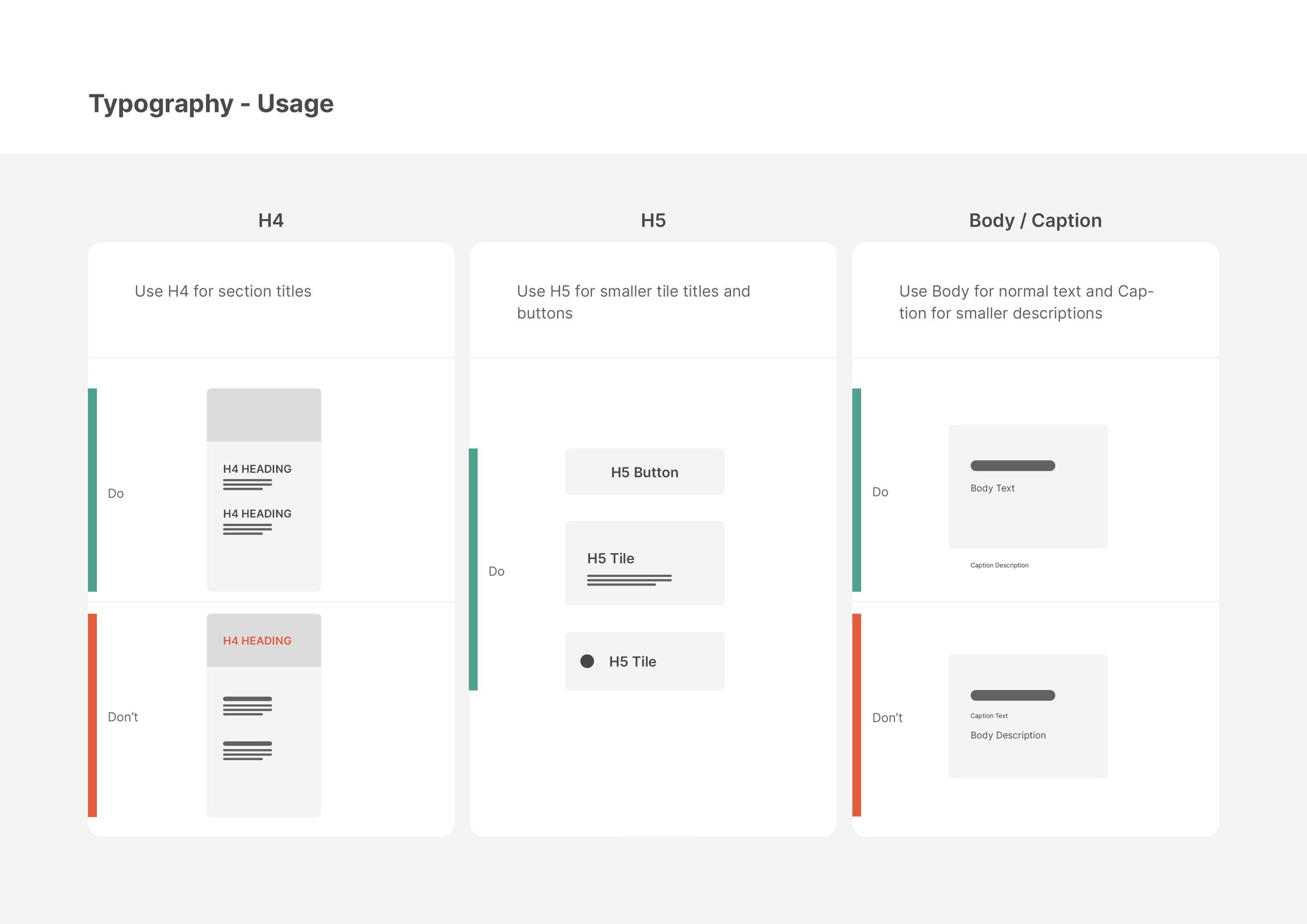Click the H5 Button
The image size is (1307, 924).
coord(644,472)
